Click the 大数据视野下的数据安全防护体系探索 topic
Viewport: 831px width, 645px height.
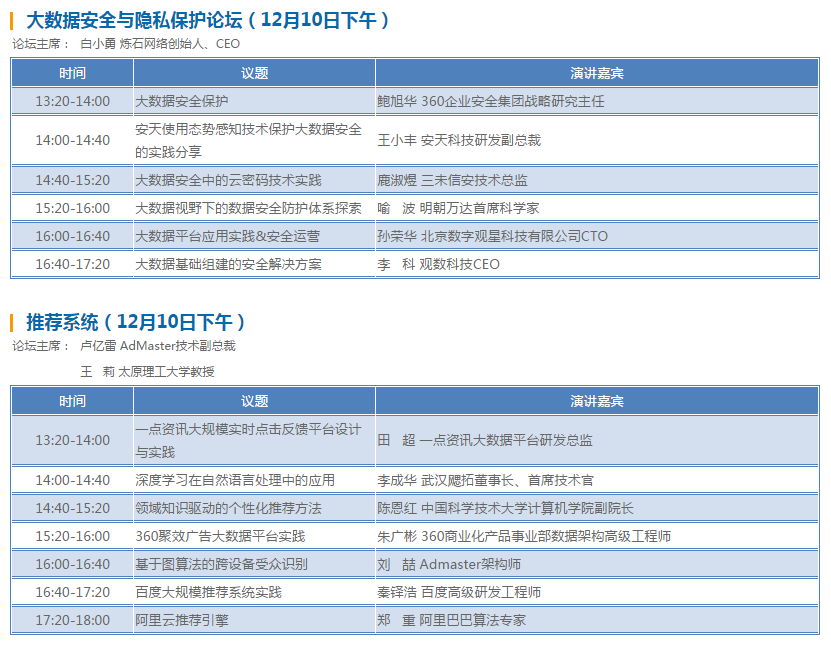click(x=248, y=208)
